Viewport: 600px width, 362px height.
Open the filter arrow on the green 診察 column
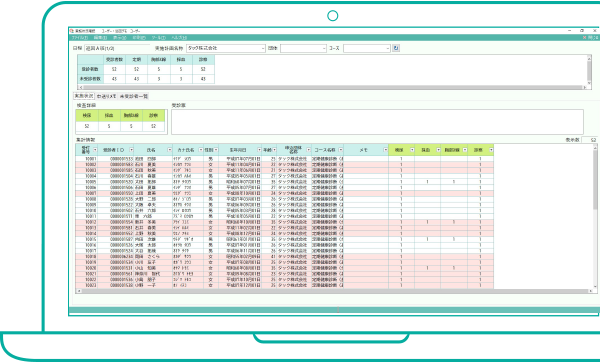coord(491,150)
